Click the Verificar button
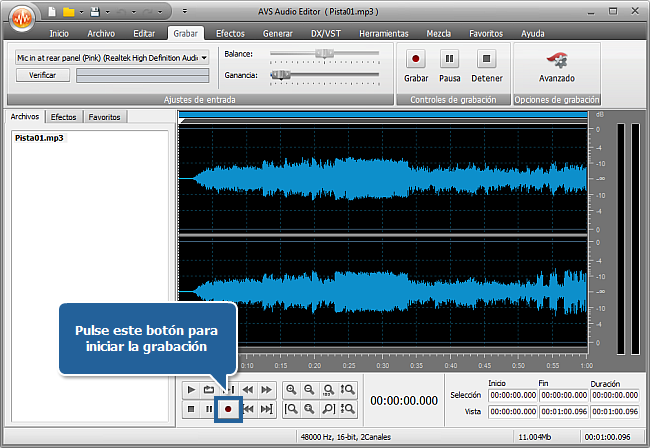650x448 pixels. click(43, 75)
